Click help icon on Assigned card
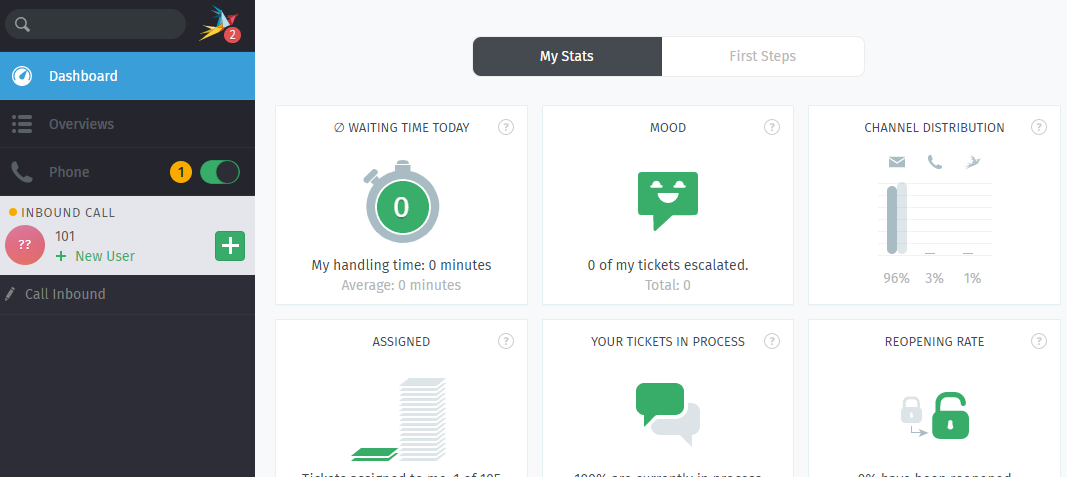 click(x=506, y=341)
